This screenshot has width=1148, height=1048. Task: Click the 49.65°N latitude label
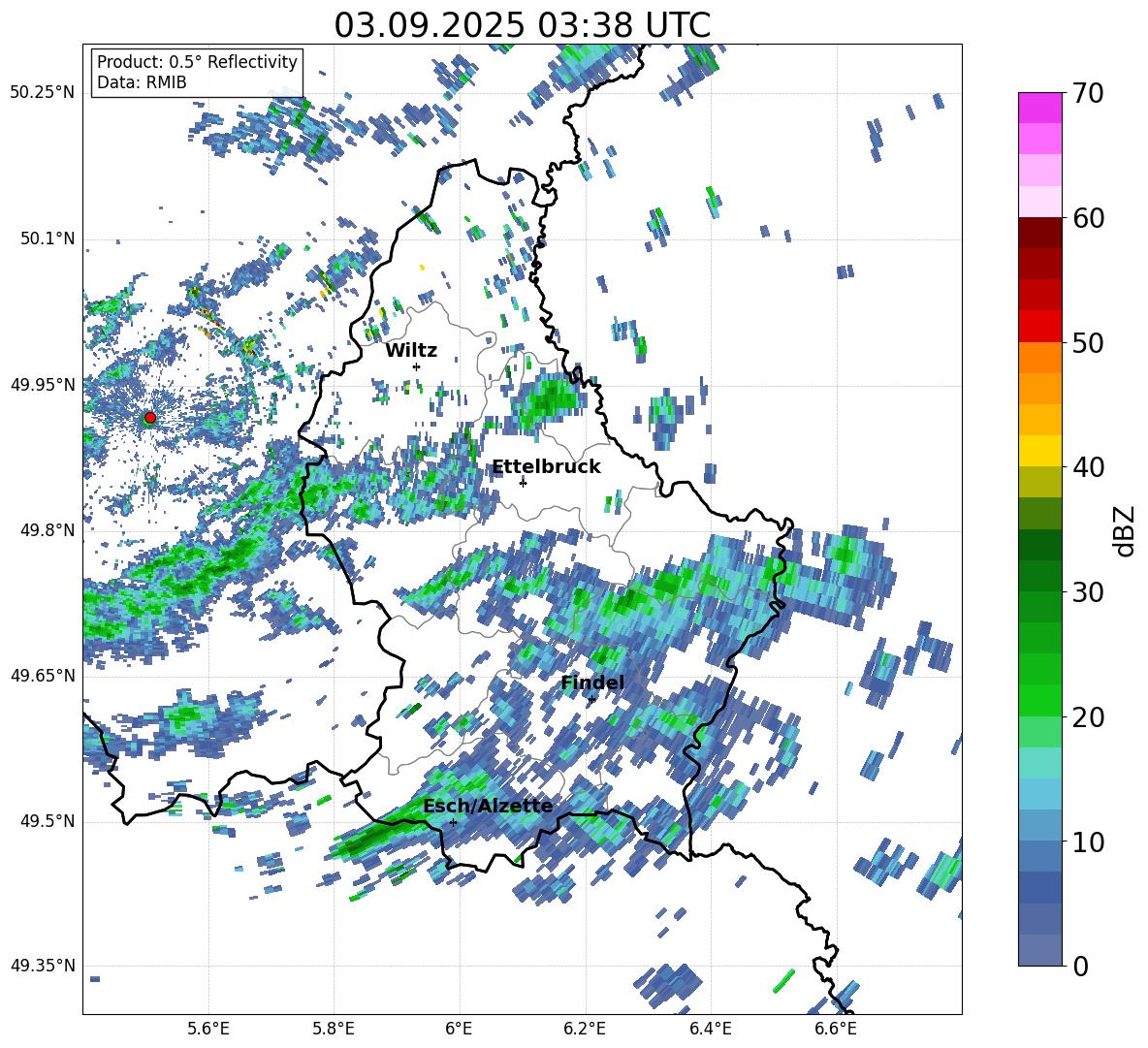coord(43,676)
